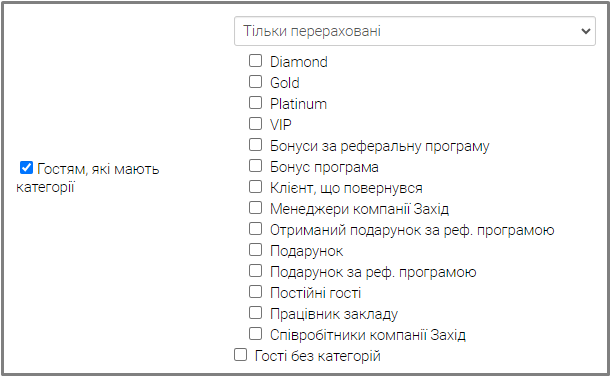
Task: Click the "Гості без категорій" label text
Action: pyautogui.click(x=317, y=356)
